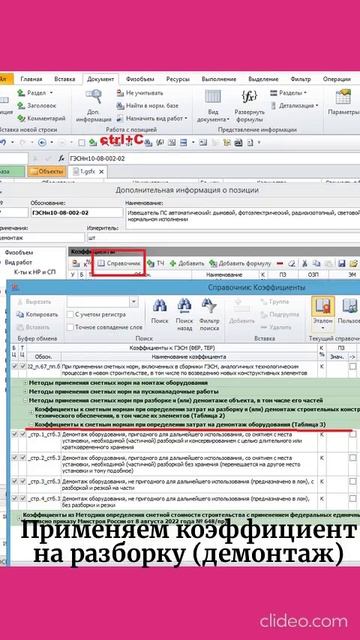The height and width of the screenshot is (640, 360).
Task: Click the ТЧ button in the coefficients toolbar
Action: pyautogui.click(x=156, y=263)
